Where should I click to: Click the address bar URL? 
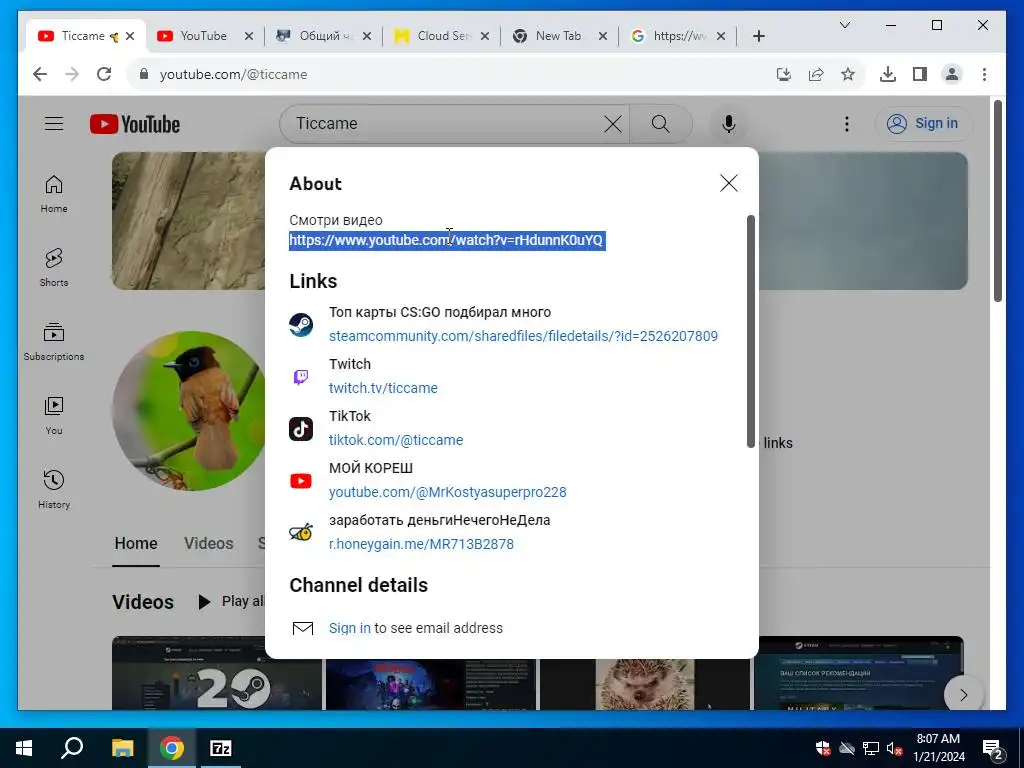[233, 74]
